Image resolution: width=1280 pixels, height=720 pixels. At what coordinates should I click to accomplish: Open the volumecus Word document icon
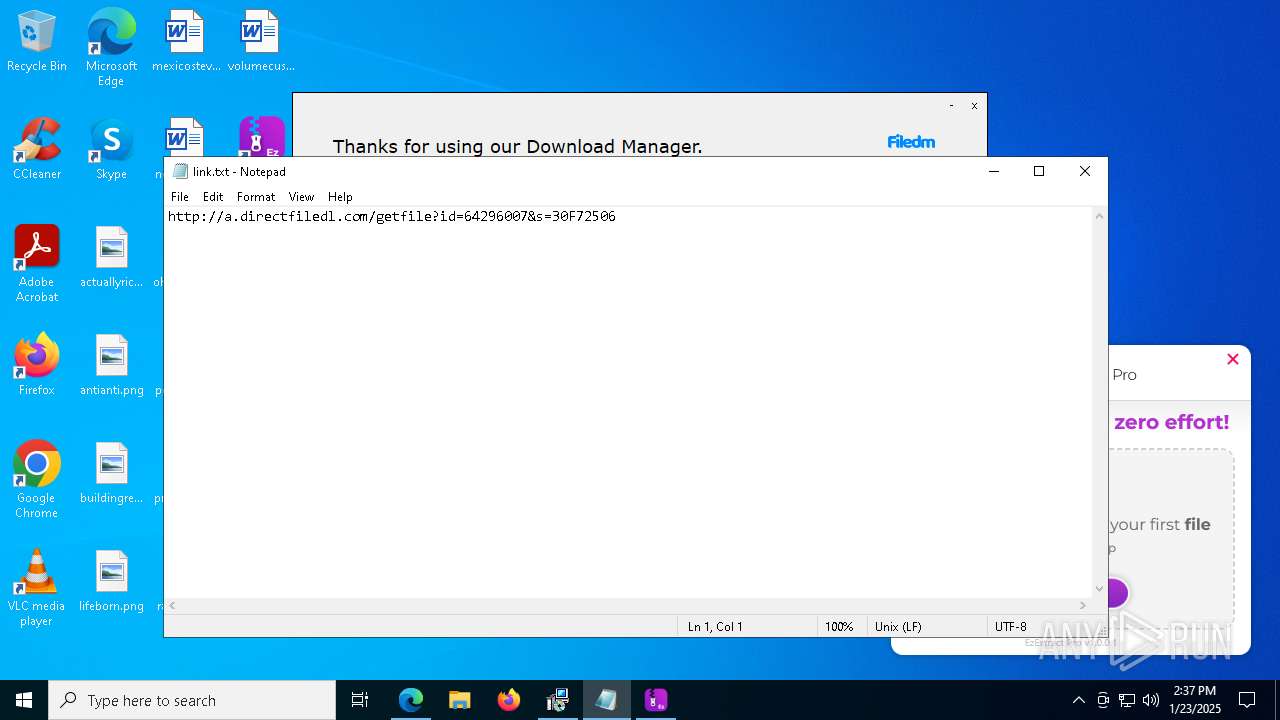(x=260, y=42)
